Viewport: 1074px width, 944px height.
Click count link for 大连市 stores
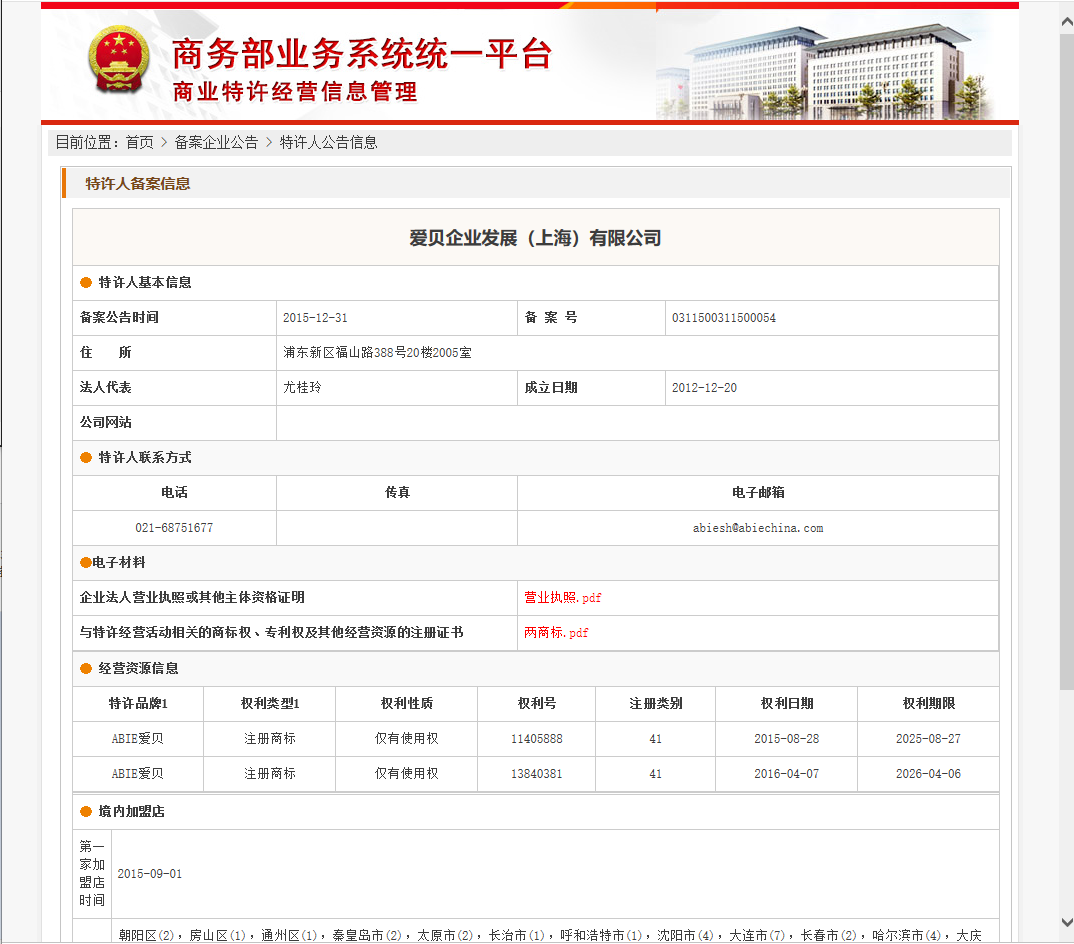[x=778, y=936]
